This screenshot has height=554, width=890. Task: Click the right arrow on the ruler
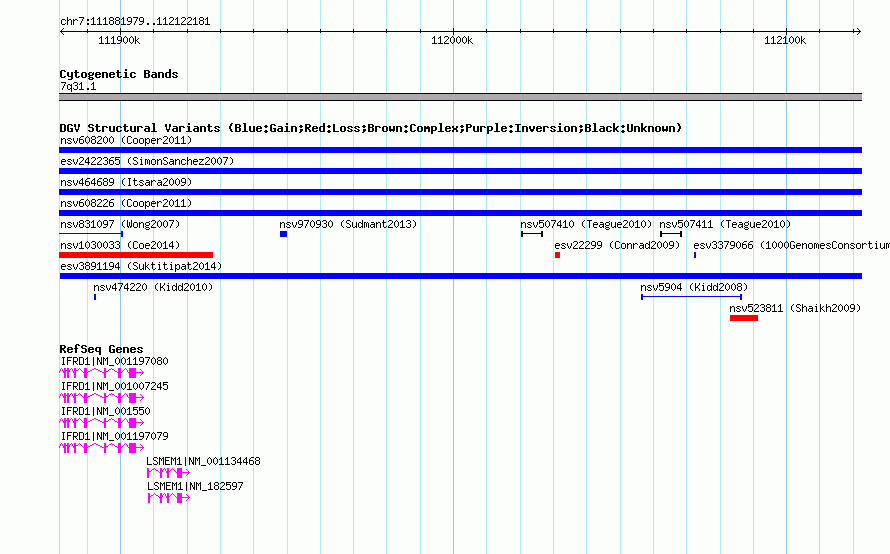point(858,31)
